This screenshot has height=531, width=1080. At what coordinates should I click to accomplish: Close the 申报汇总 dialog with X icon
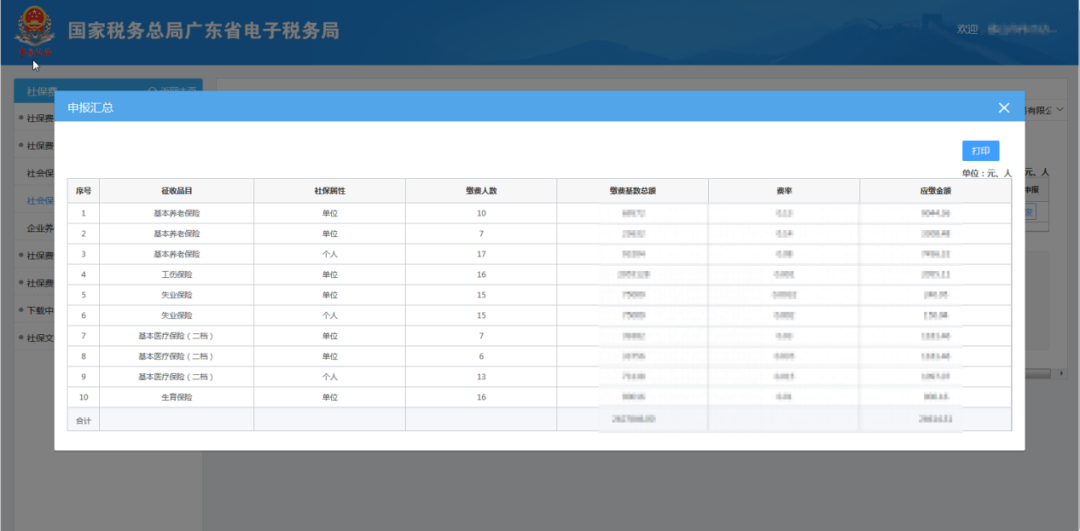click(1004, 107)
